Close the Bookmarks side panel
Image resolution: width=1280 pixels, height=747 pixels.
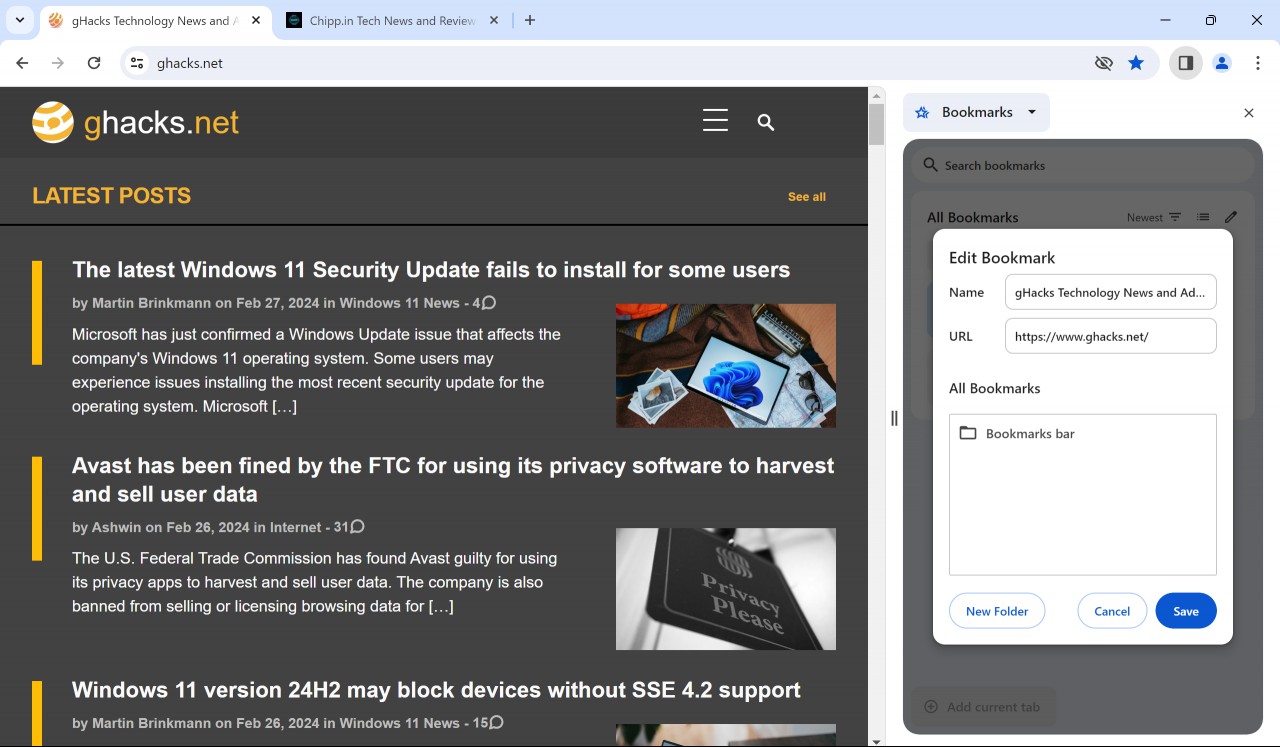pyautogui.click(x=1248, y=113)
